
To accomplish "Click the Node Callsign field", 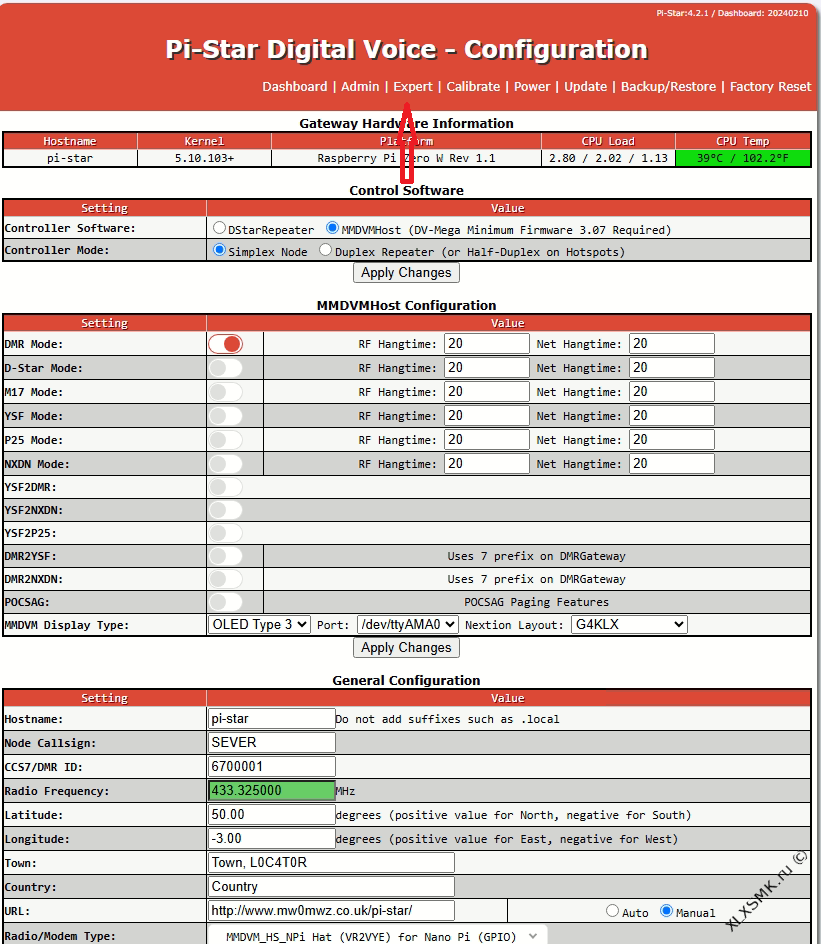I will tap(271, 743).
